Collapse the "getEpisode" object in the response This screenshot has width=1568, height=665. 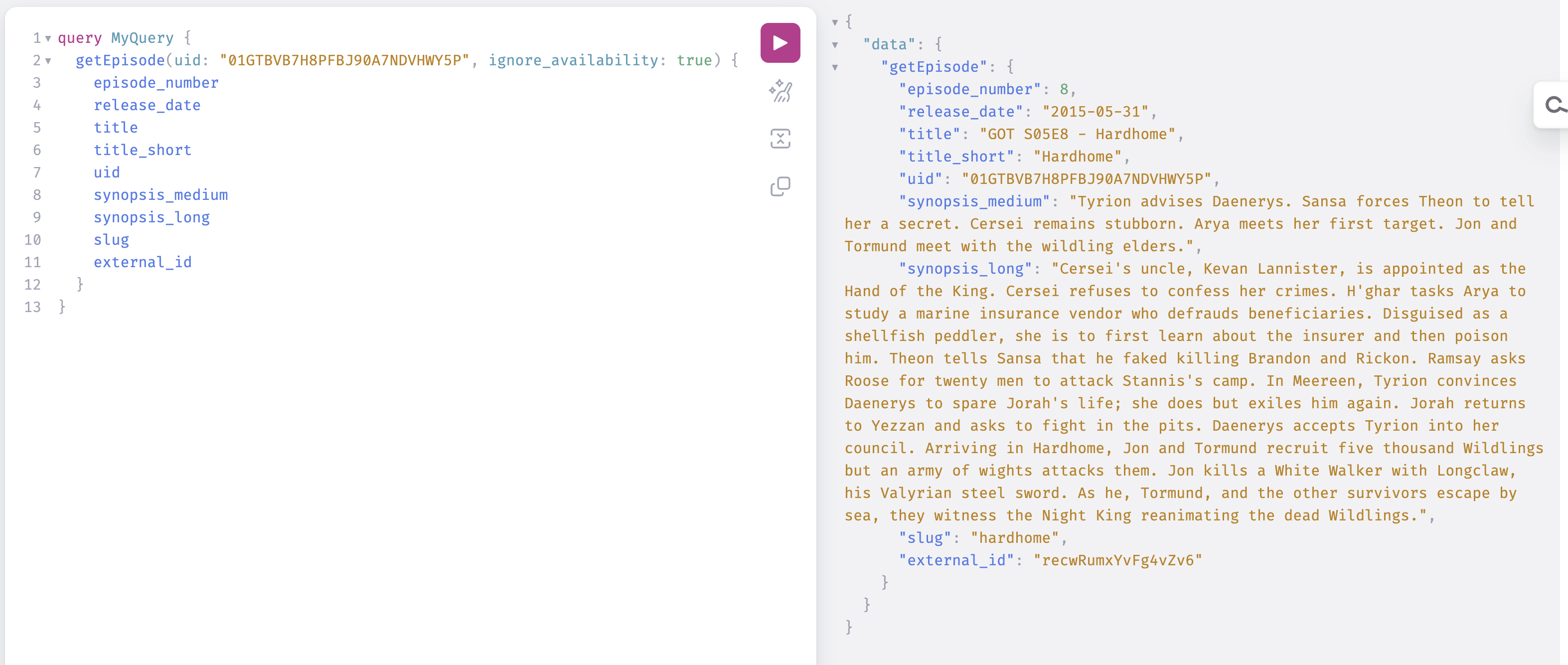coord(835,68)
